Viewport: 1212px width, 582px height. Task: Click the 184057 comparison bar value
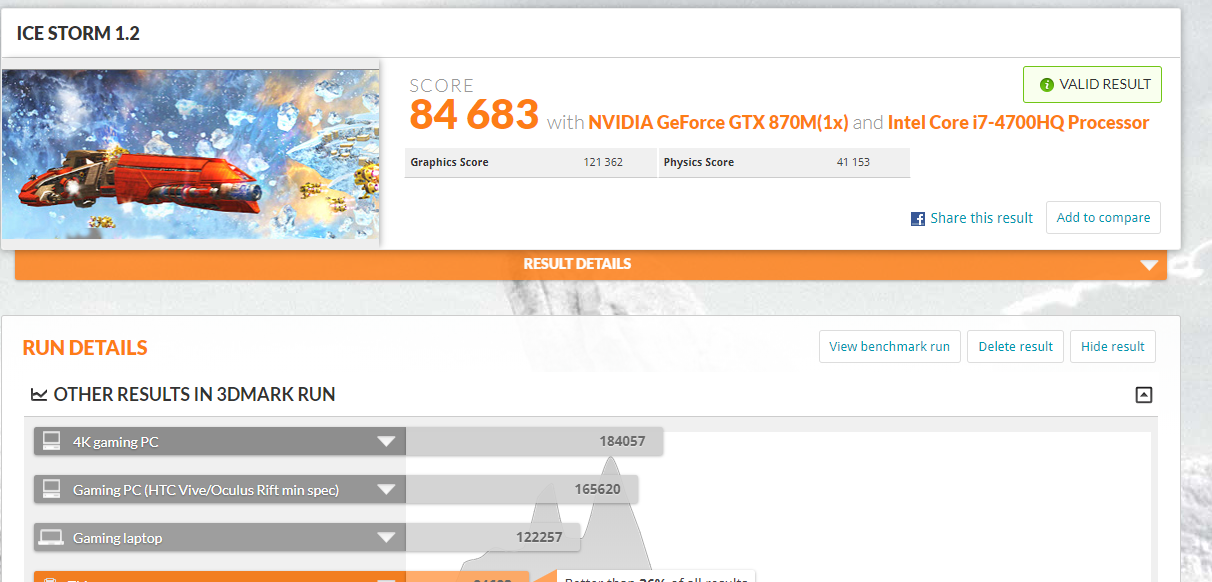coord(622,441)
